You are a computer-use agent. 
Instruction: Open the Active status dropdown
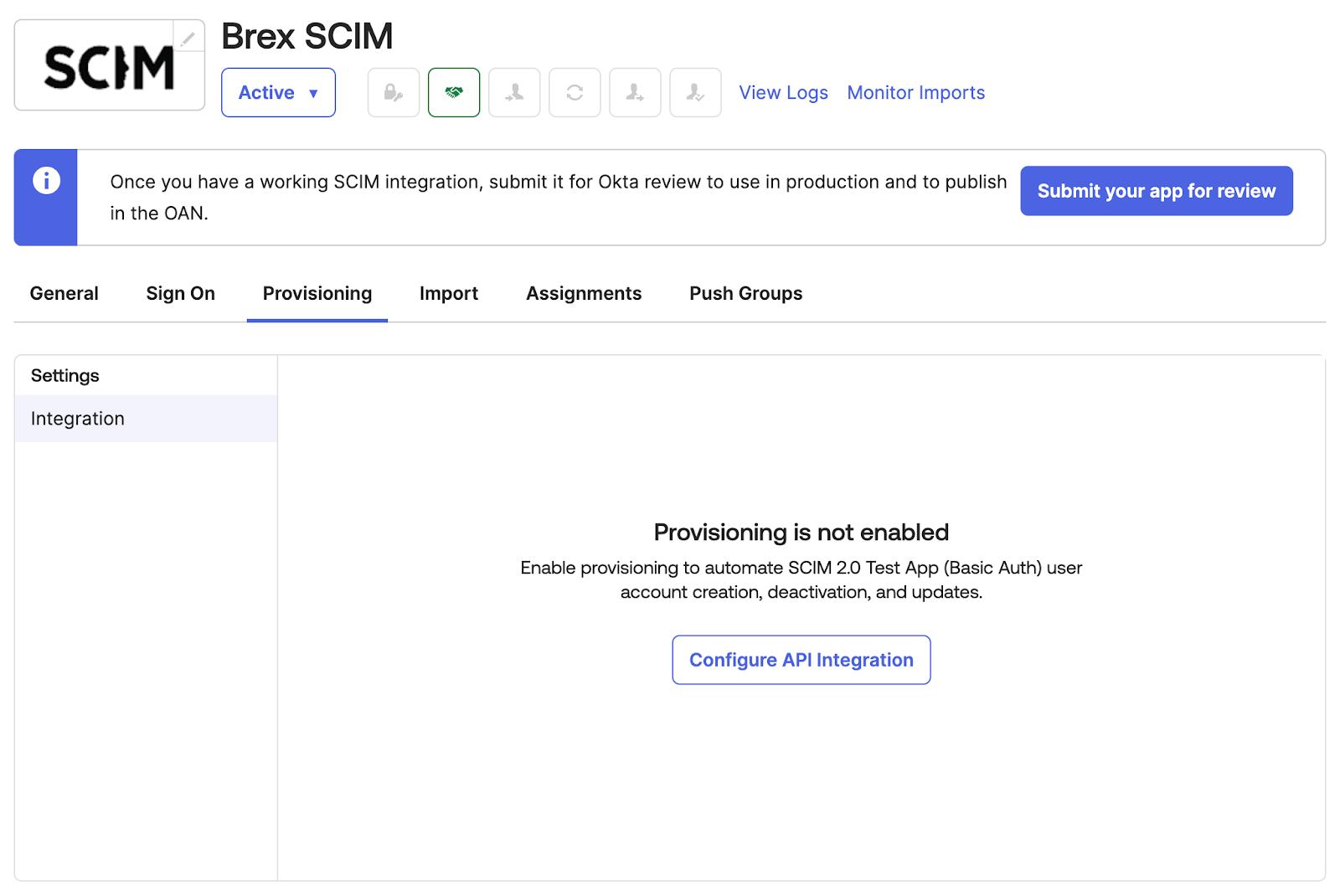[278, 93]
